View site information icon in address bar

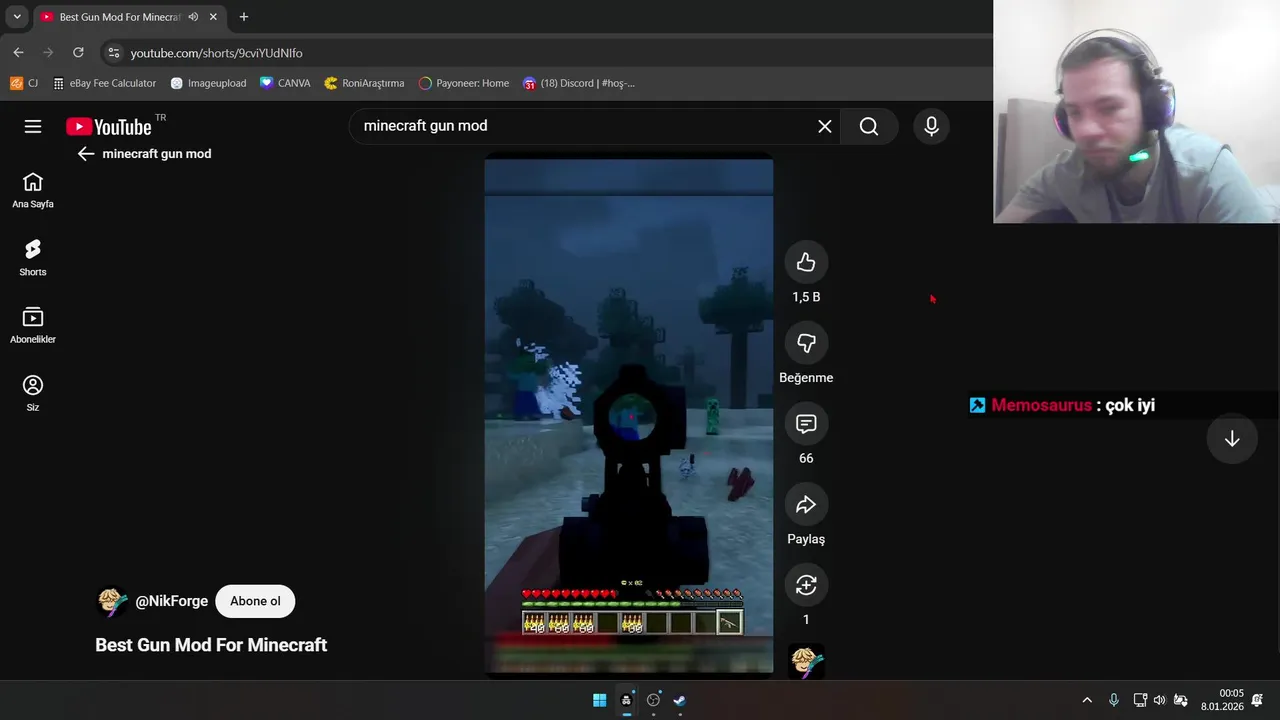coord(113,53)
